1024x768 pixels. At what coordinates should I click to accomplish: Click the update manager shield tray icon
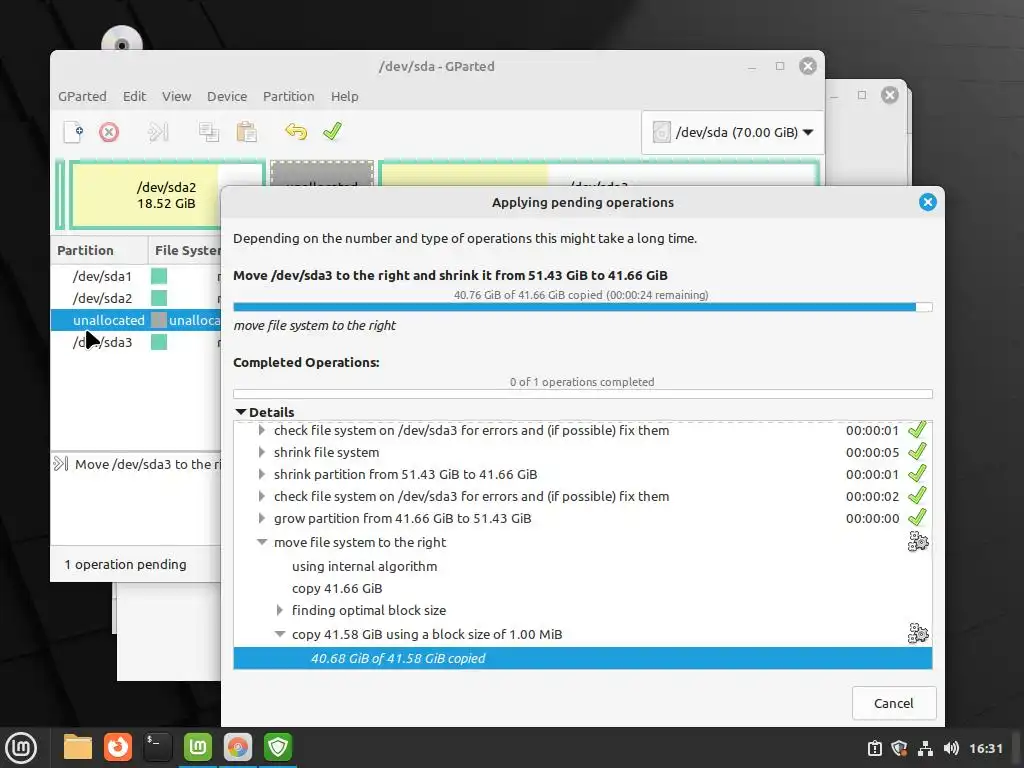coord(899,748)
